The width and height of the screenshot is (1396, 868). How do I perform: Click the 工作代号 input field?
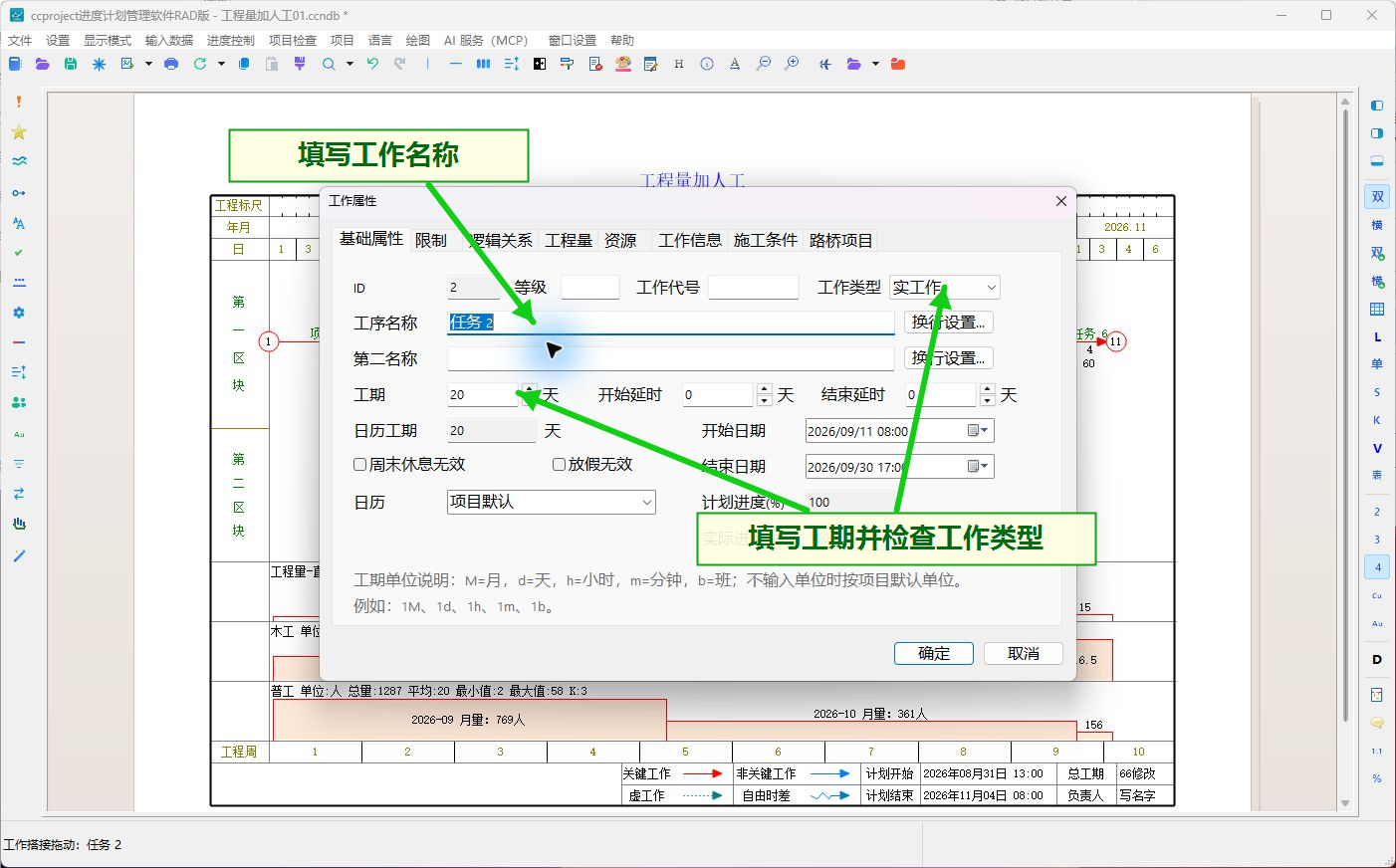(754, 288)
